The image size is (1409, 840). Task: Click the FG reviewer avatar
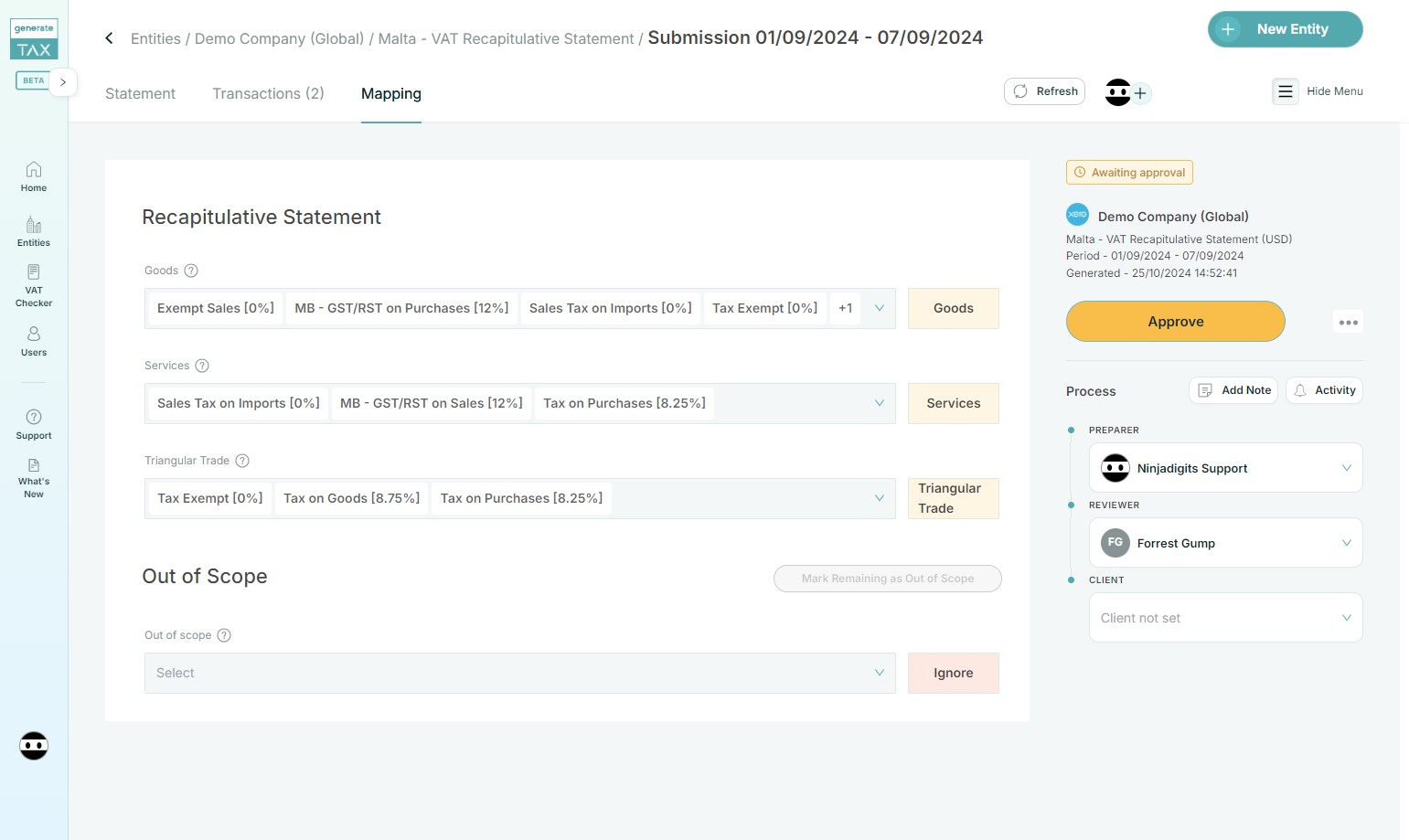pyautogui.click(x=1115, y=543)
